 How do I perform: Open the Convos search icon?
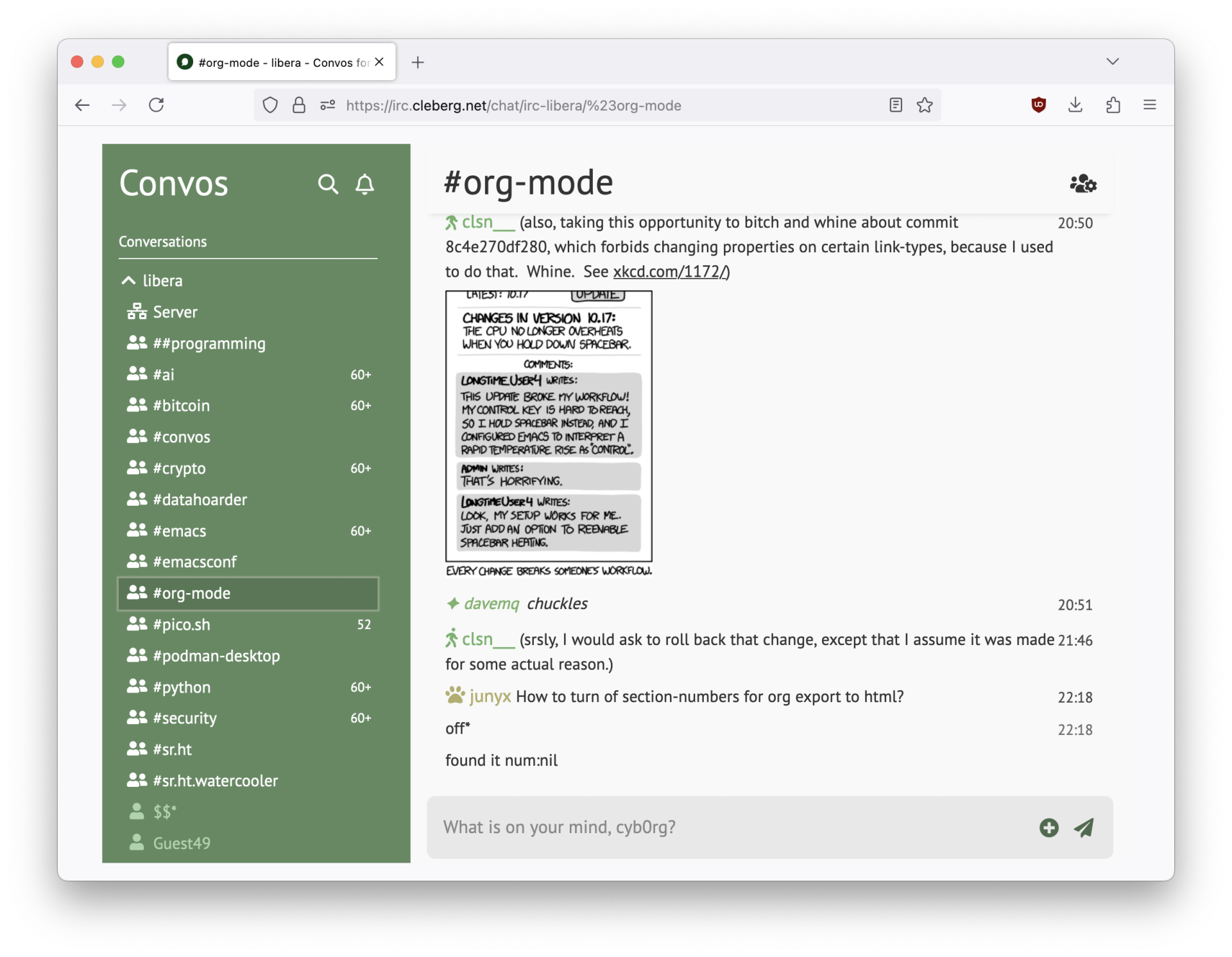tap(328, 184)
